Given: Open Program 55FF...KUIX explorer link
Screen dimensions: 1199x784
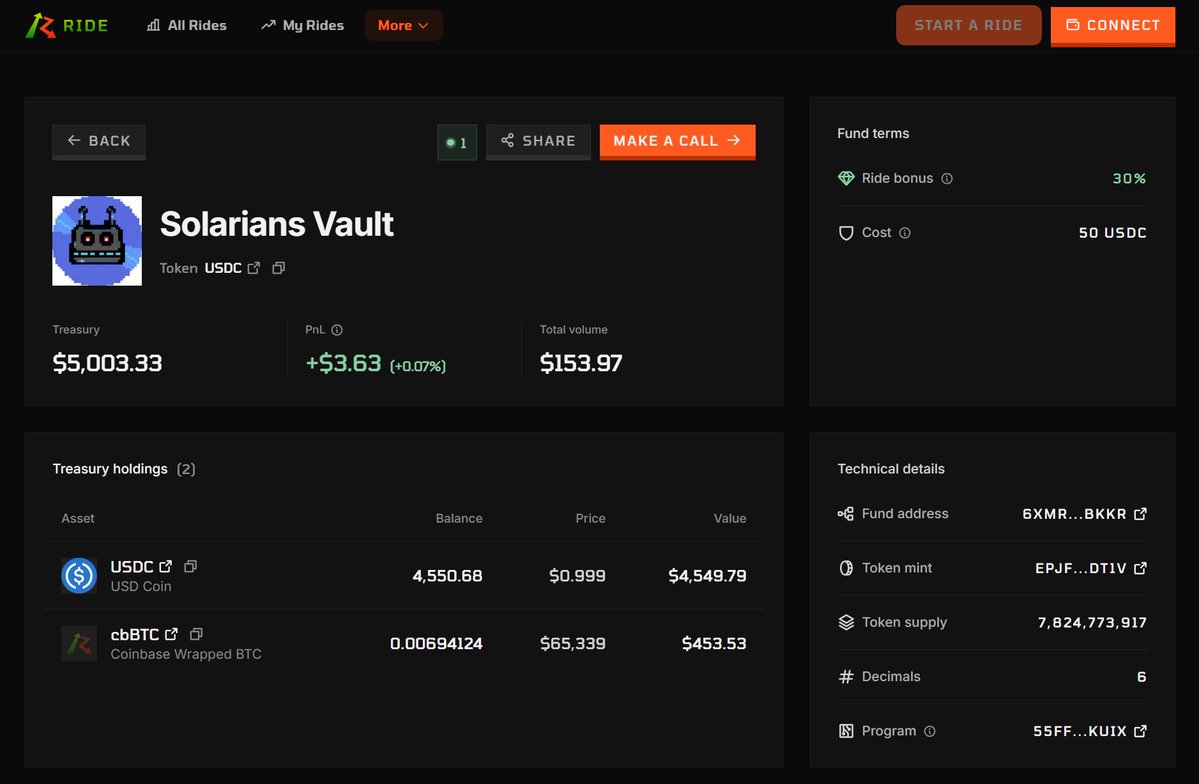Looking at the screenshot, I should pos(1140,731).
